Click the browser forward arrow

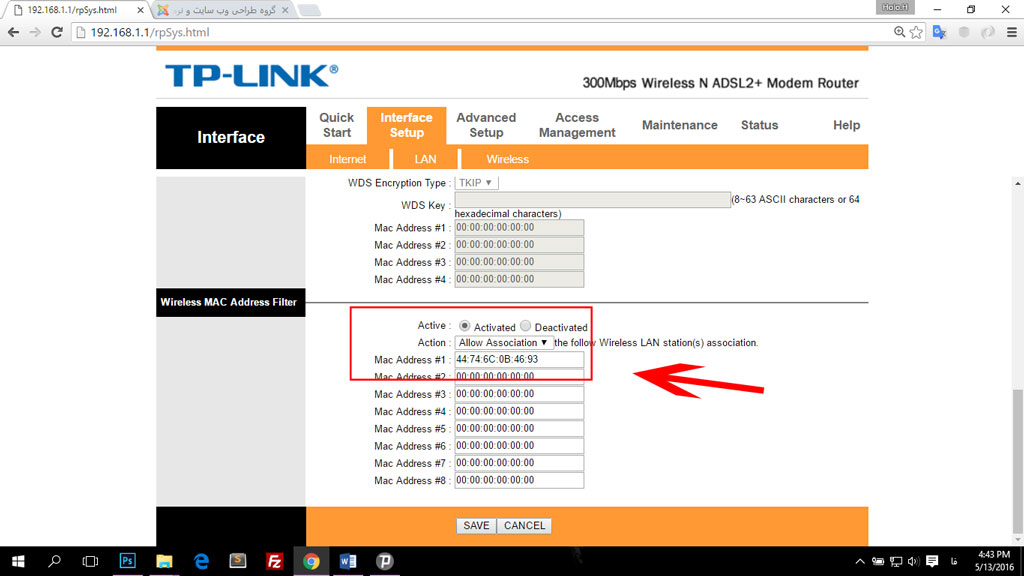35,32
